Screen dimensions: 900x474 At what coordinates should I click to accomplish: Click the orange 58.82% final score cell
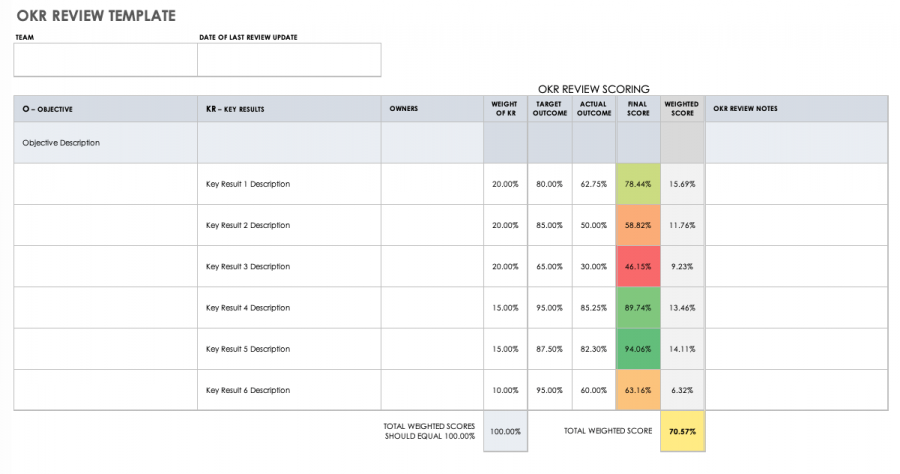(x=638, y=226)
